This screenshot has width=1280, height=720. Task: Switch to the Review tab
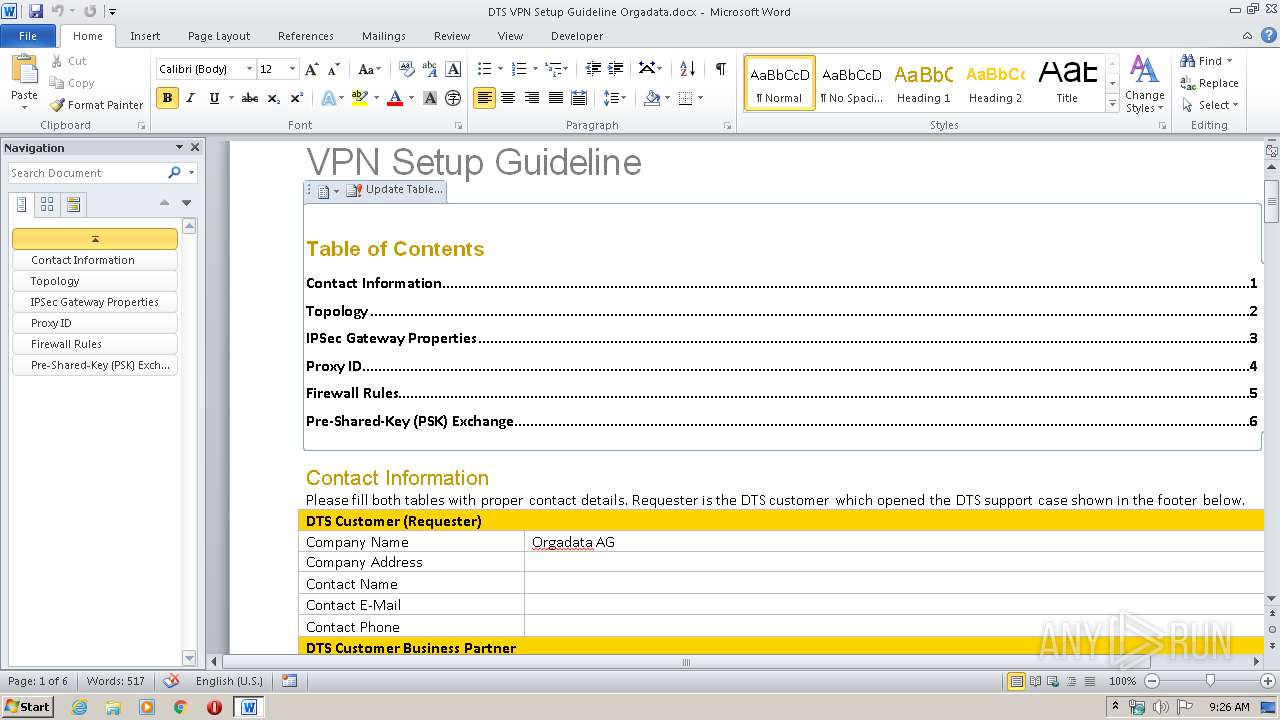pyautogui.click(x=452, y=36)
